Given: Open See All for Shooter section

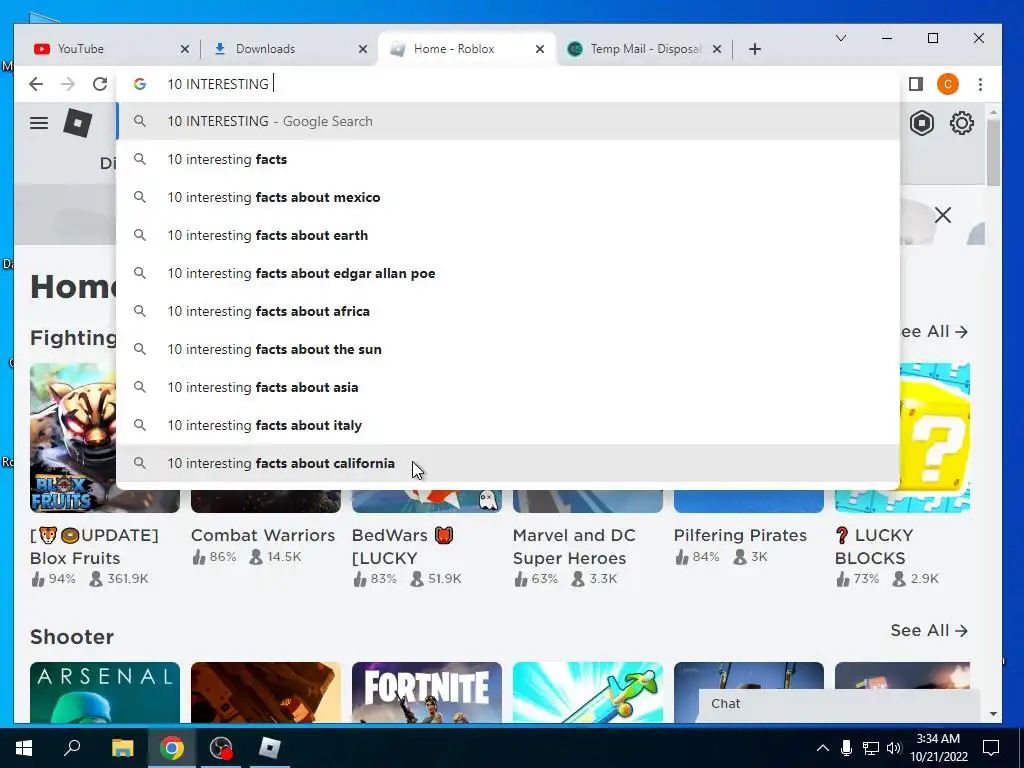Looking at the screenshot, I should [929, 630].
